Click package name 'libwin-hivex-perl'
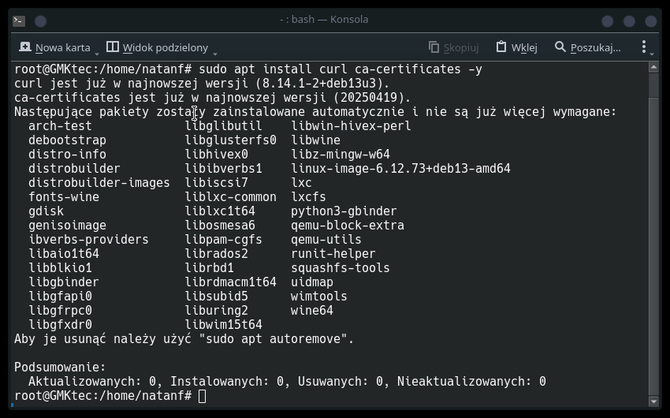 [351, 126]
